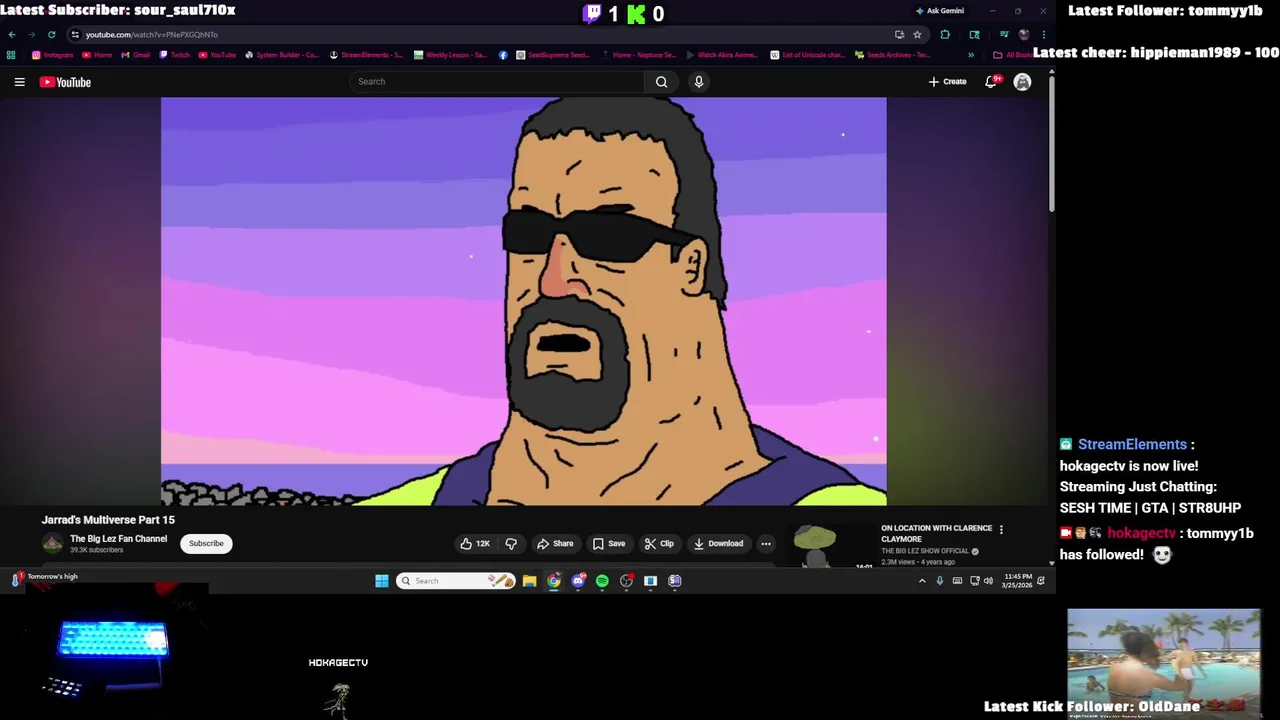Viewport: 1280px width, 720px height.
Task: Open the taskbar volume speaker icon
Action: coord(989,581)
